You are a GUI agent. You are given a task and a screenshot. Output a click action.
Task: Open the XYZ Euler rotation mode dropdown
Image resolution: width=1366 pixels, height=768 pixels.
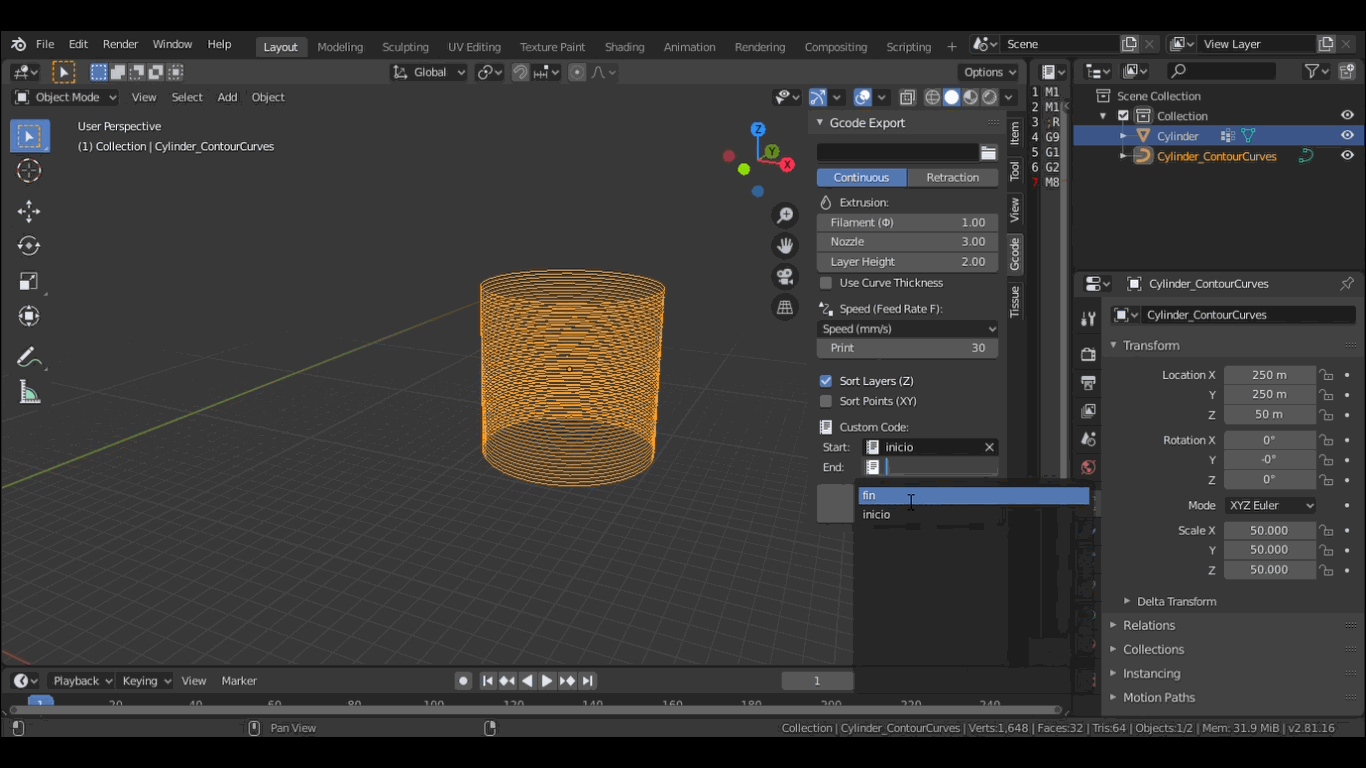[1270, 506]
